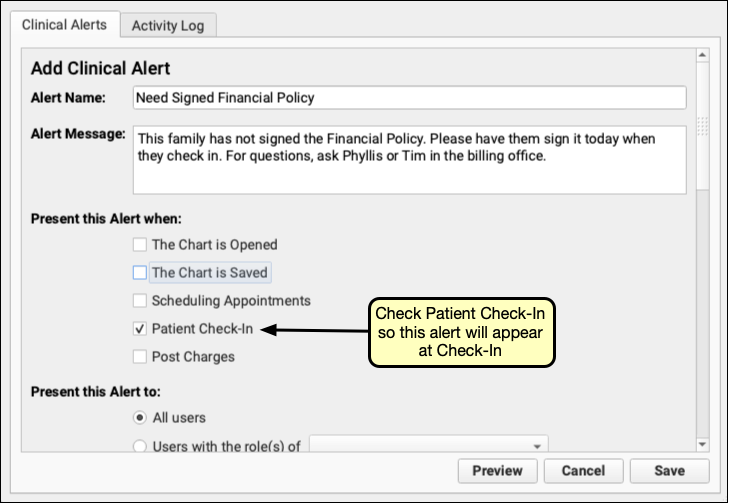Click the scroll down arrow

click(x=702, y=444)
